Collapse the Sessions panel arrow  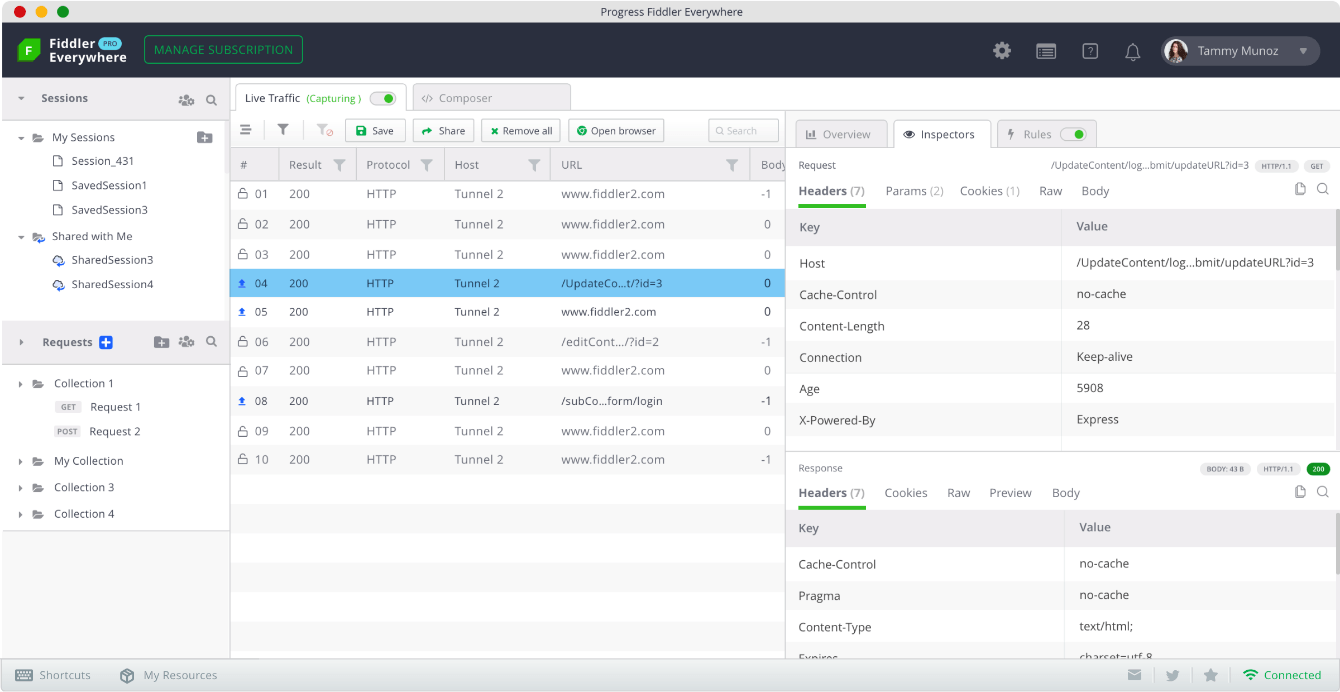click(x=21, y=99)
